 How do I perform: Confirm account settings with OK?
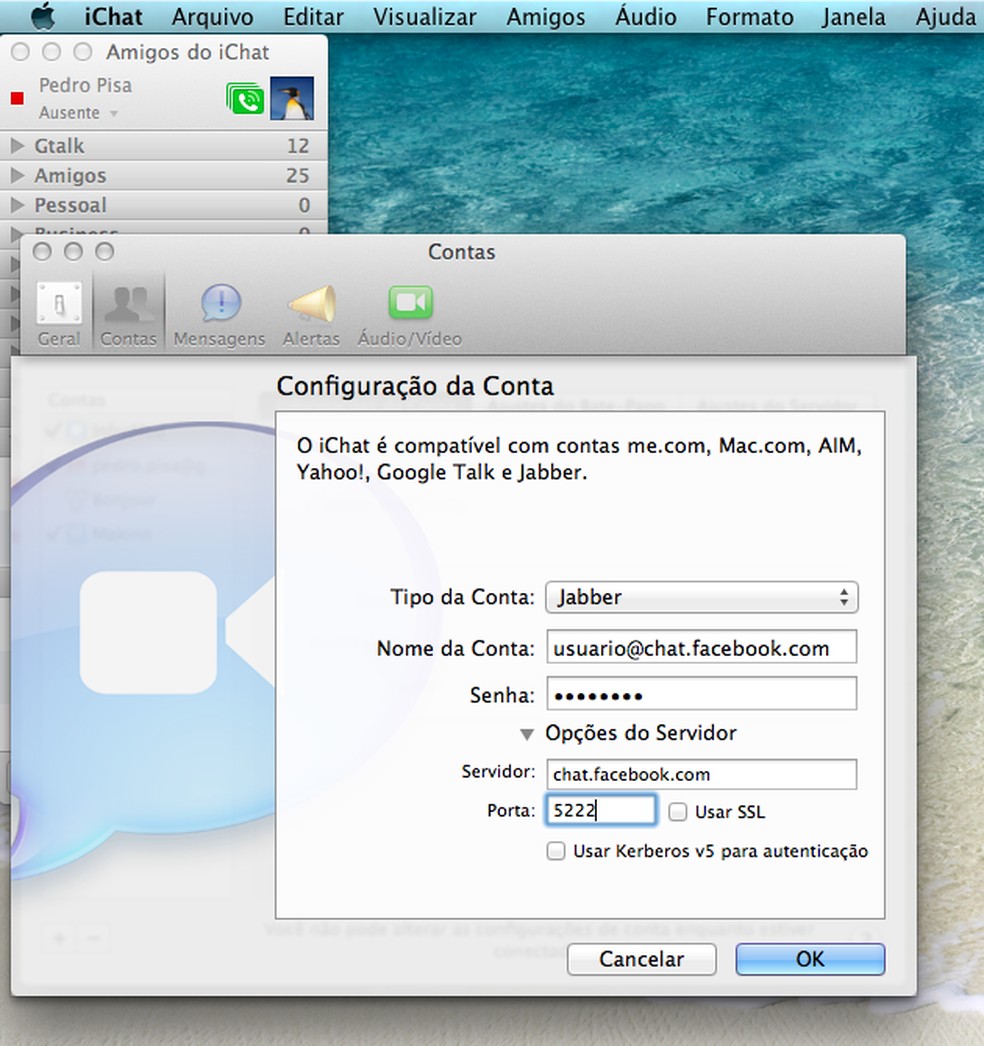(809, 959)
